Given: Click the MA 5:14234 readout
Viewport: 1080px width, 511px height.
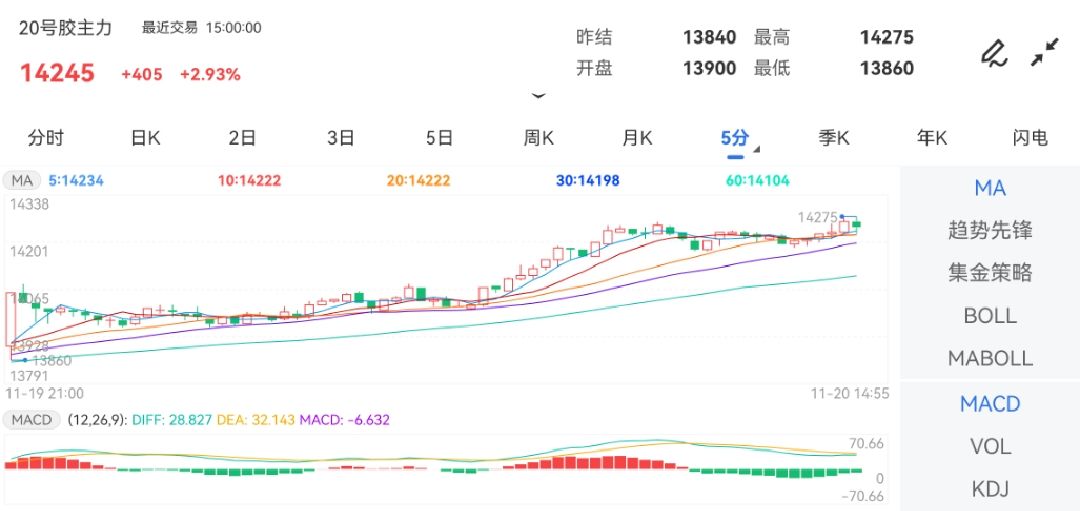Looking at the screenshot, I should (x=76, y=181).
